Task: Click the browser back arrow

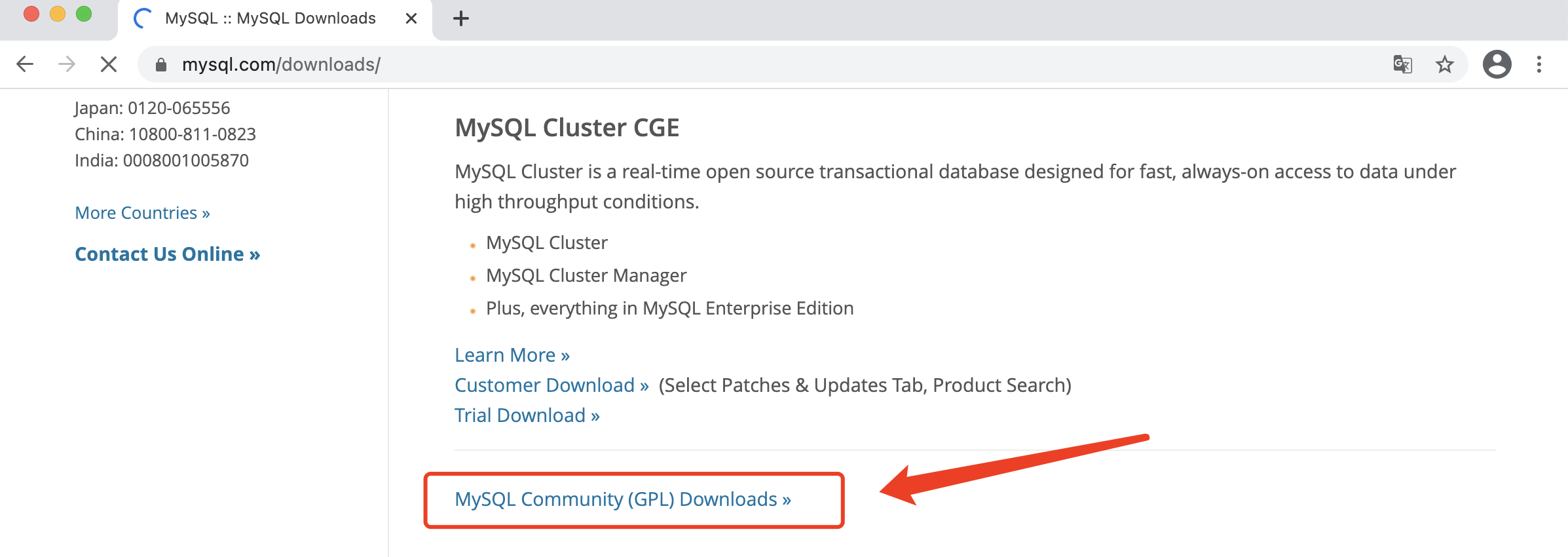Action: pos(25,64)
